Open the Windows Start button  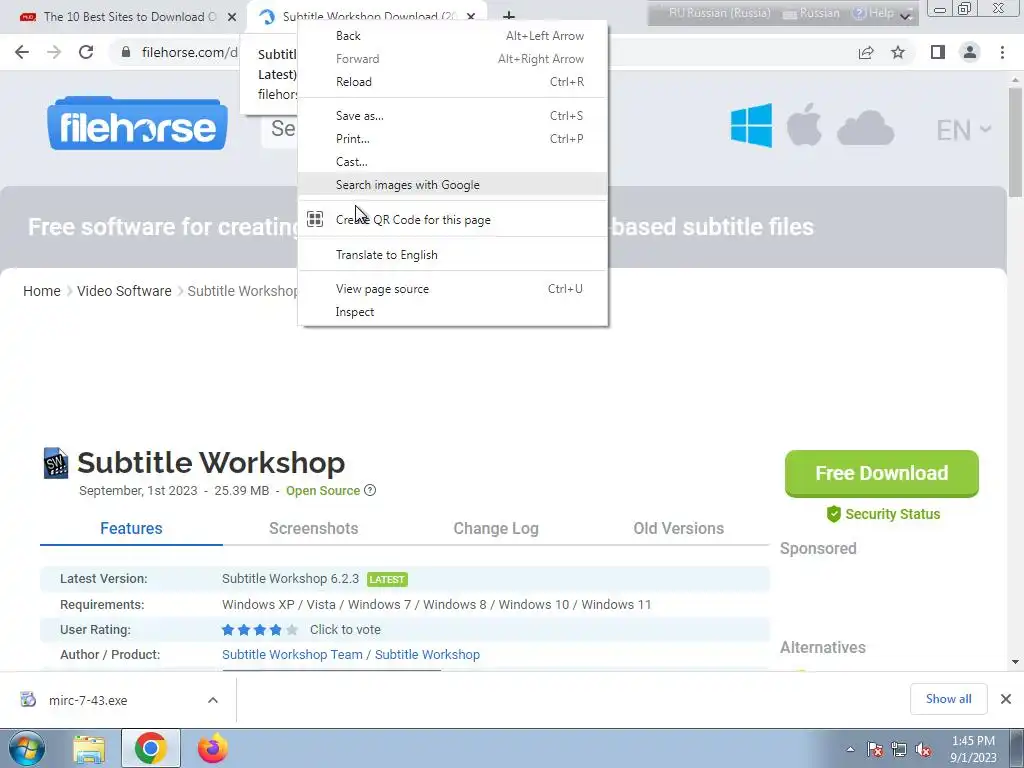pyautogui.click(x=27, y=748)
